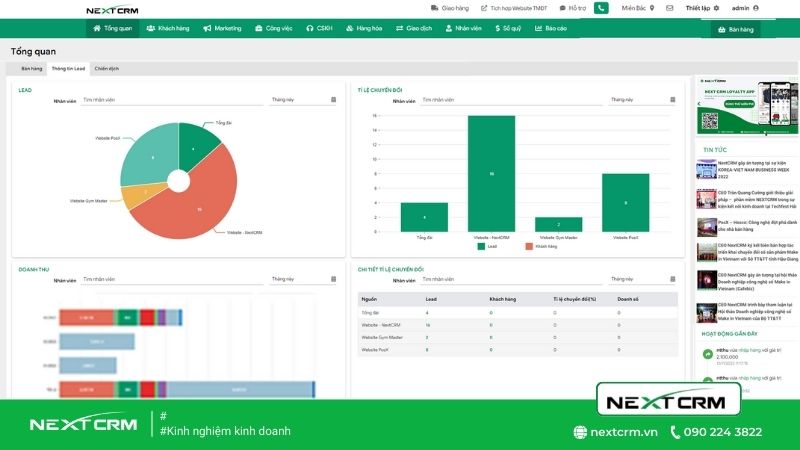Click the Bán hàng button at top right
The width and height of the screenshot is (800, 450).
(x=736, y=30)
